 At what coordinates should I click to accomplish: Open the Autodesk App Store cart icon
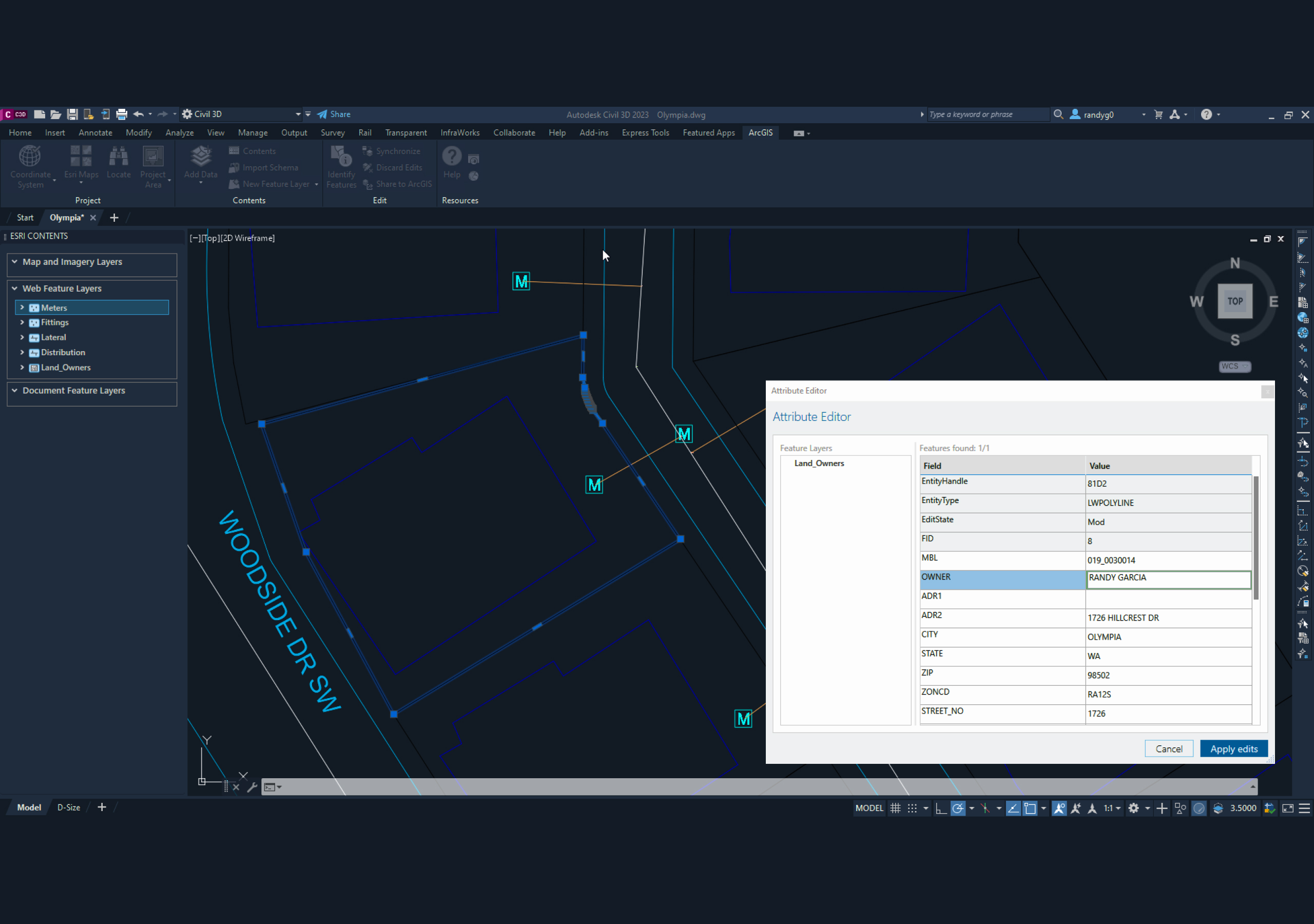pos(1158,114)
